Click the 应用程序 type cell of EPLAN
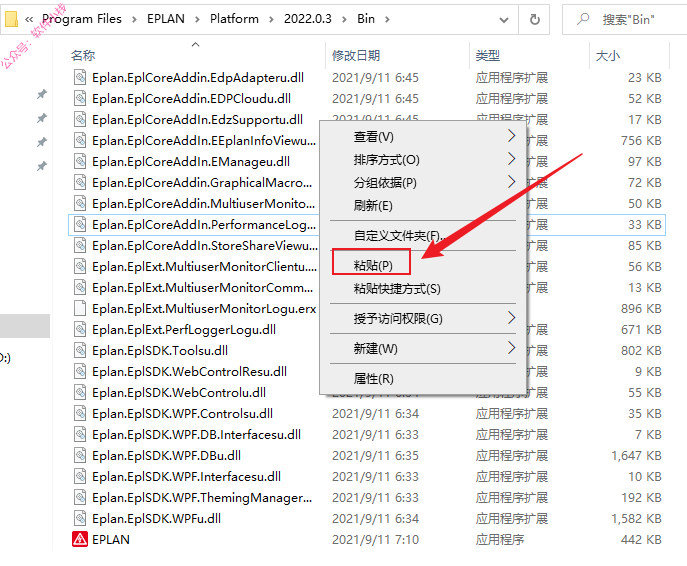The width and height of the screenshot is (687, 566). [x=500, y=540]
